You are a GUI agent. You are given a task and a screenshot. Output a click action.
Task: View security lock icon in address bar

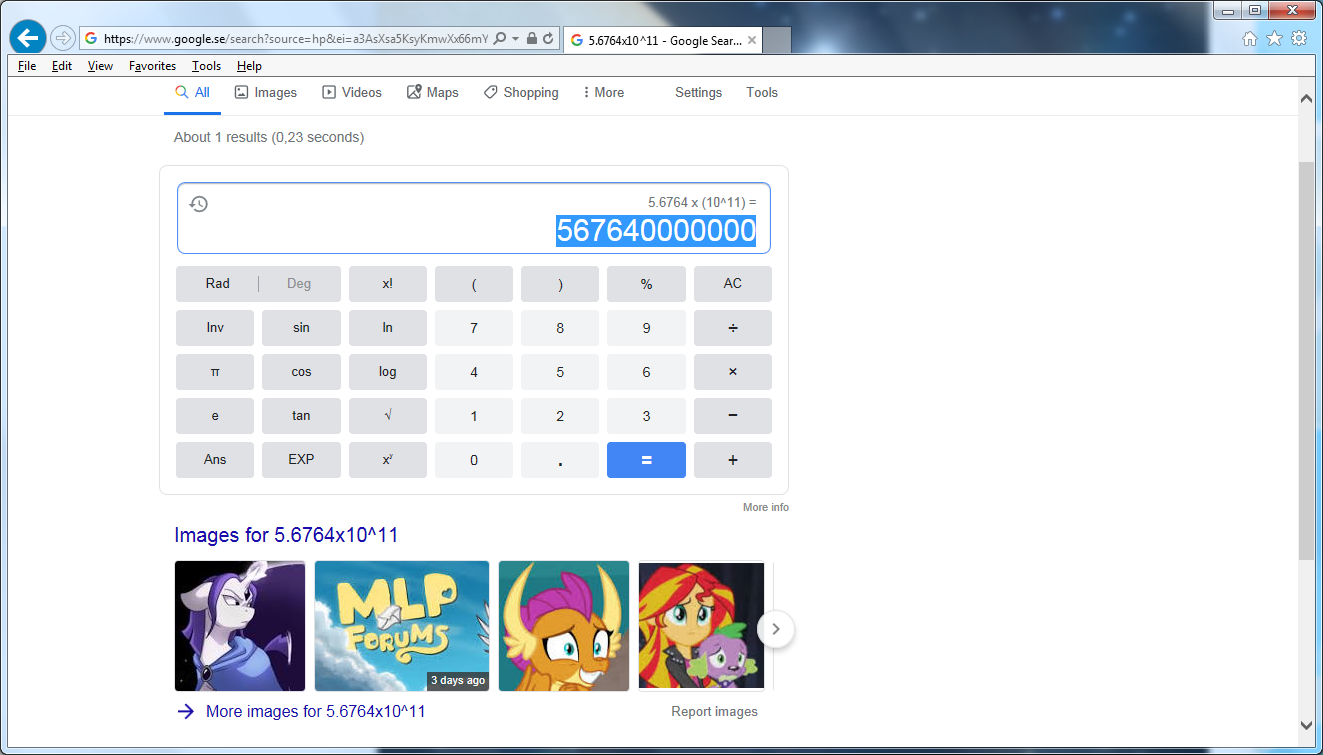pos(532,38)
